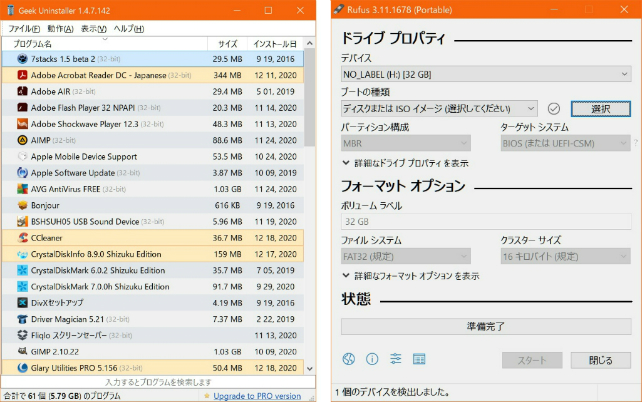Click the Bonjour package icon
This screenshot has width=642, height=402.
coord(22,206)
